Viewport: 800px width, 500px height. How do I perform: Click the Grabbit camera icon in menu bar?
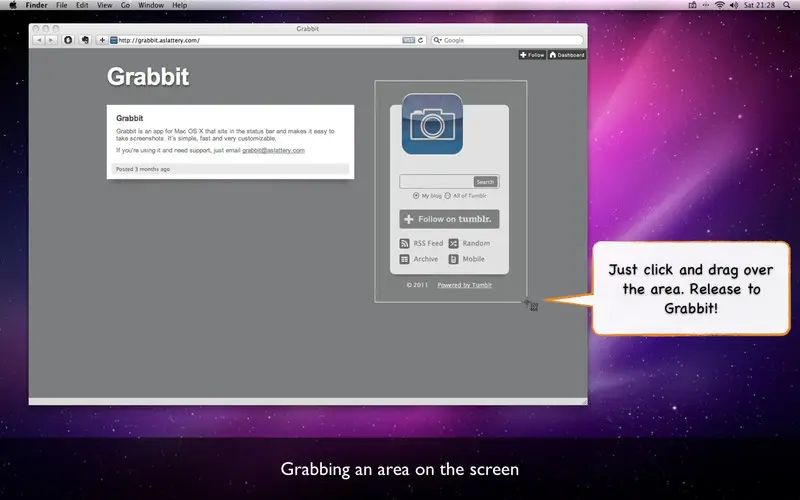[x=692, y=5]
